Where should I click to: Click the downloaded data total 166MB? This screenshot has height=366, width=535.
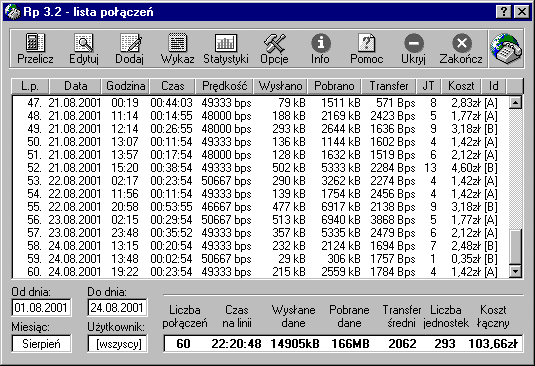[x=350, y=344]
